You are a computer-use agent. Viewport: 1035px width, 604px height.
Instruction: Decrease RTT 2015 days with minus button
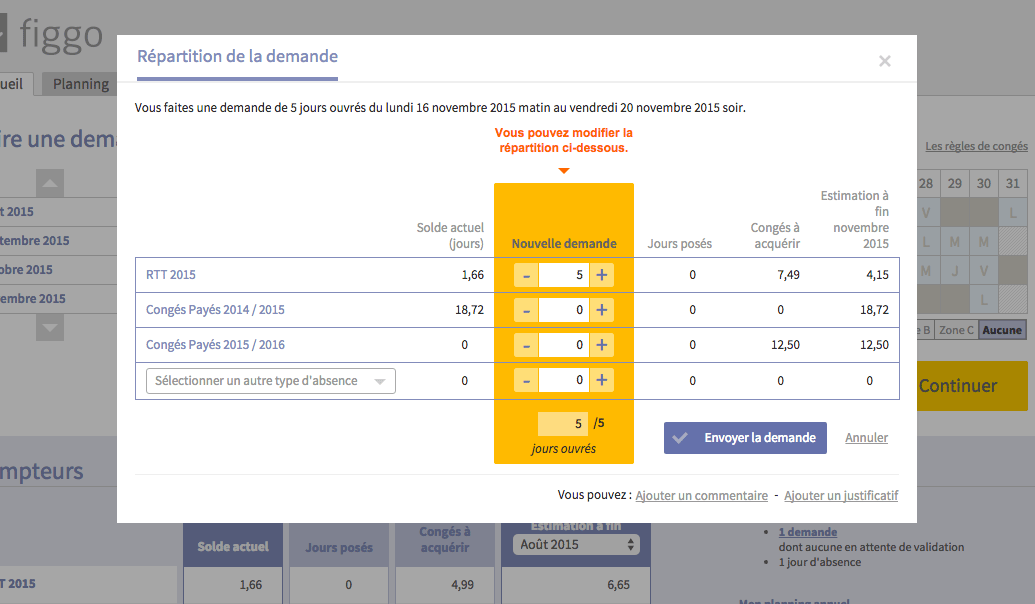526,275
